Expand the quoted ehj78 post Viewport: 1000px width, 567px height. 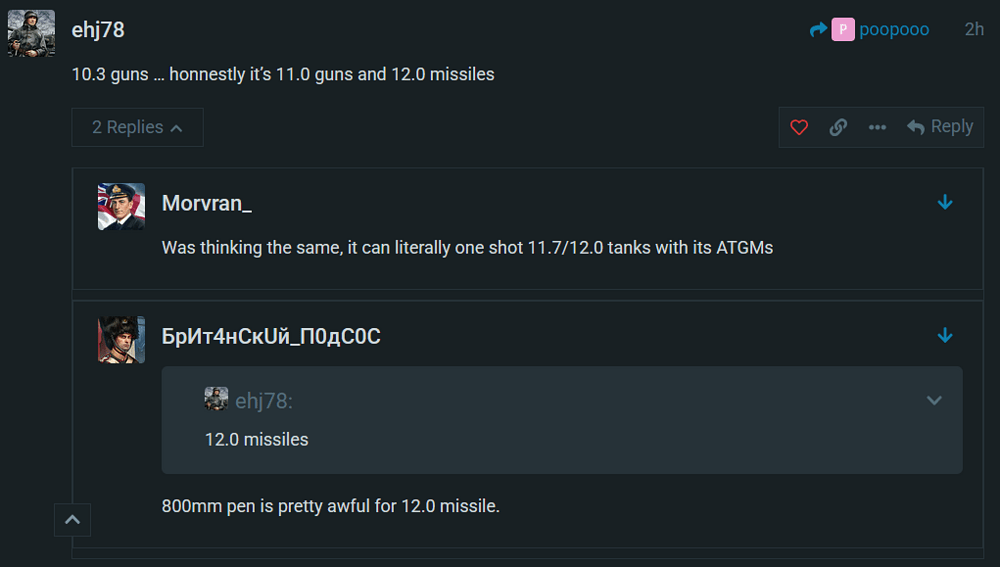point(934,401)
